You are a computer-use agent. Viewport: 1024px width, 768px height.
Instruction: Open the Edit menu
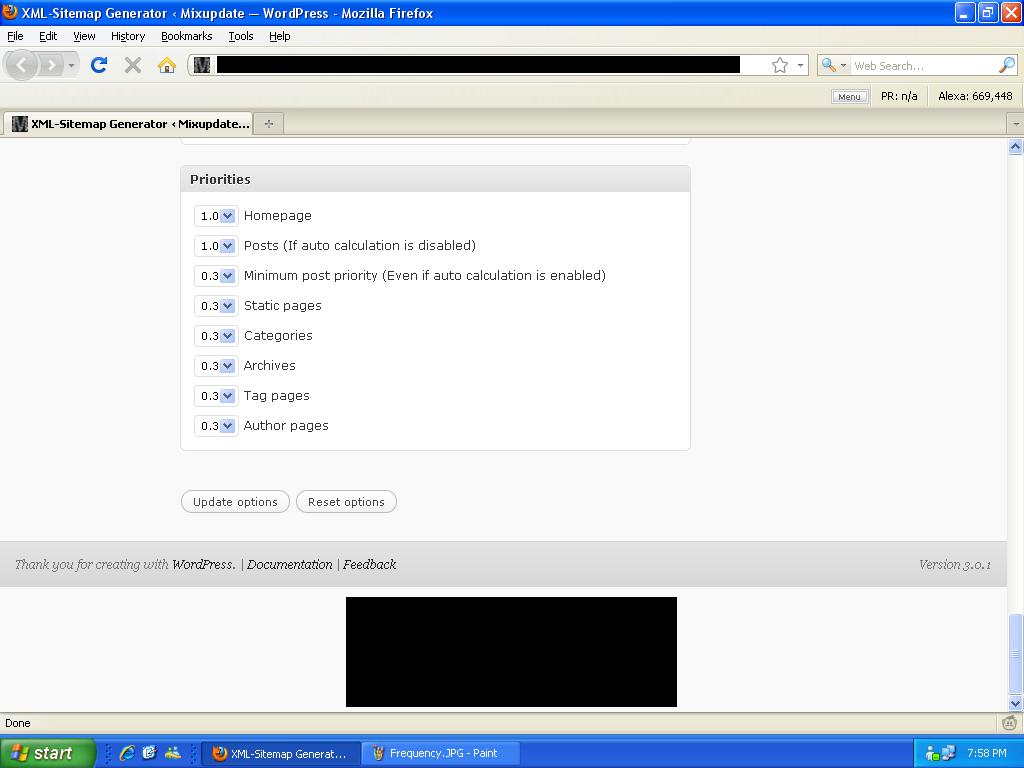click(48, 37)
